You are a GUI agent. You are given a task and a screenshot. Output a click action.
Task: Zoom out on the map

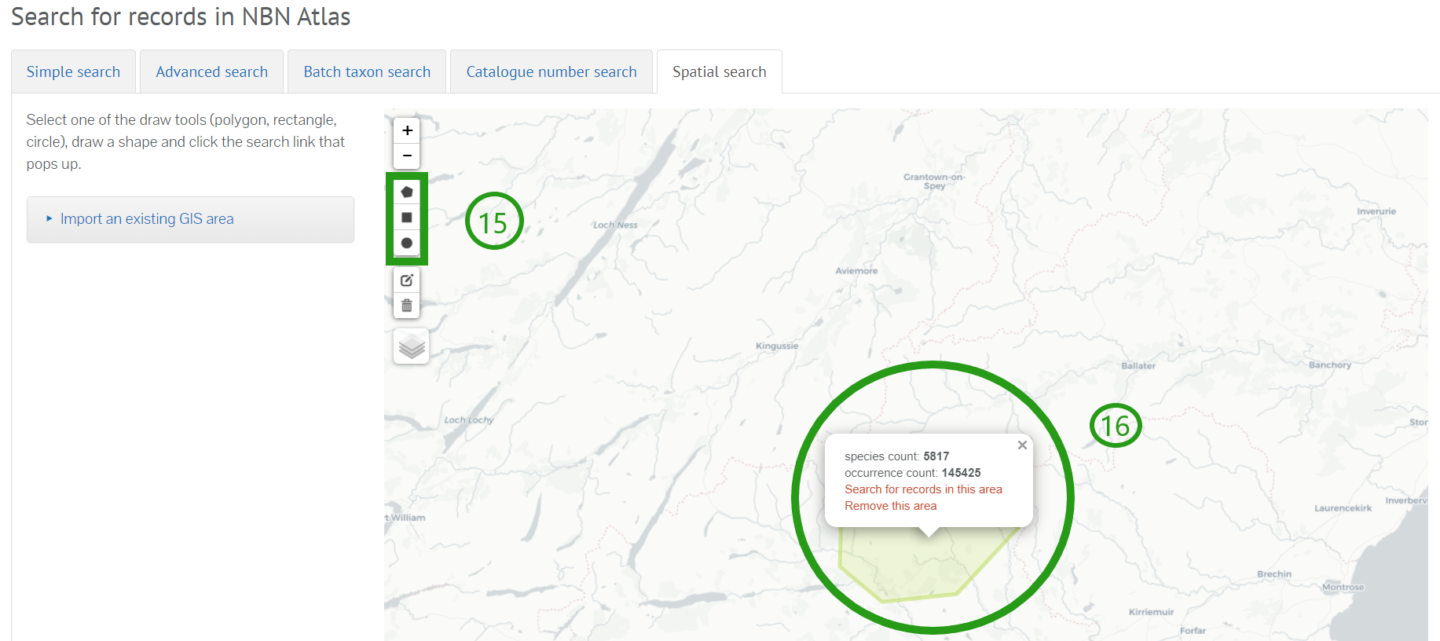pos(406,156)
